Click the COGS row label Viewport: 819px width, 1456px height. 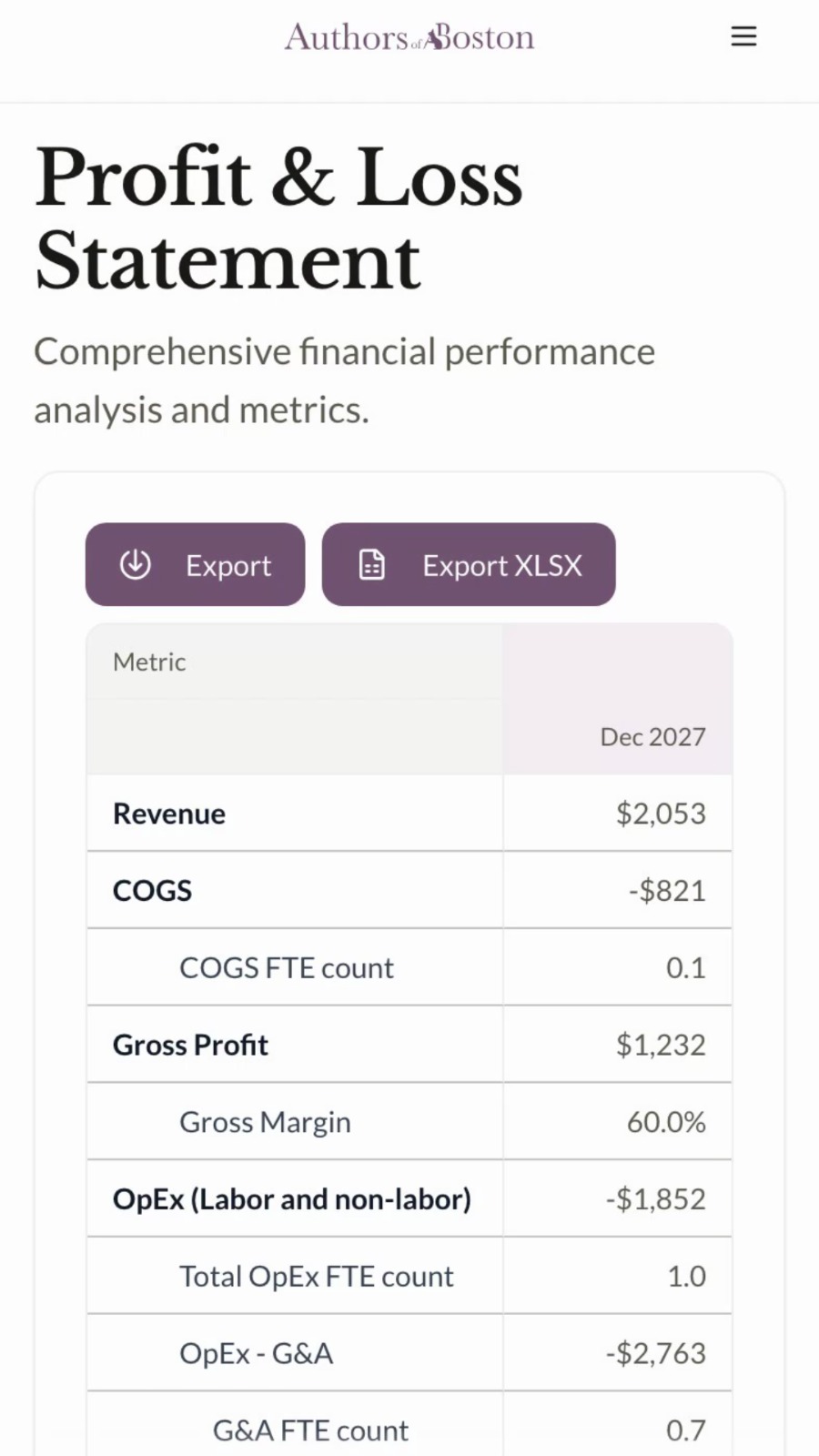pyautogui.click(x=152, y=890)
